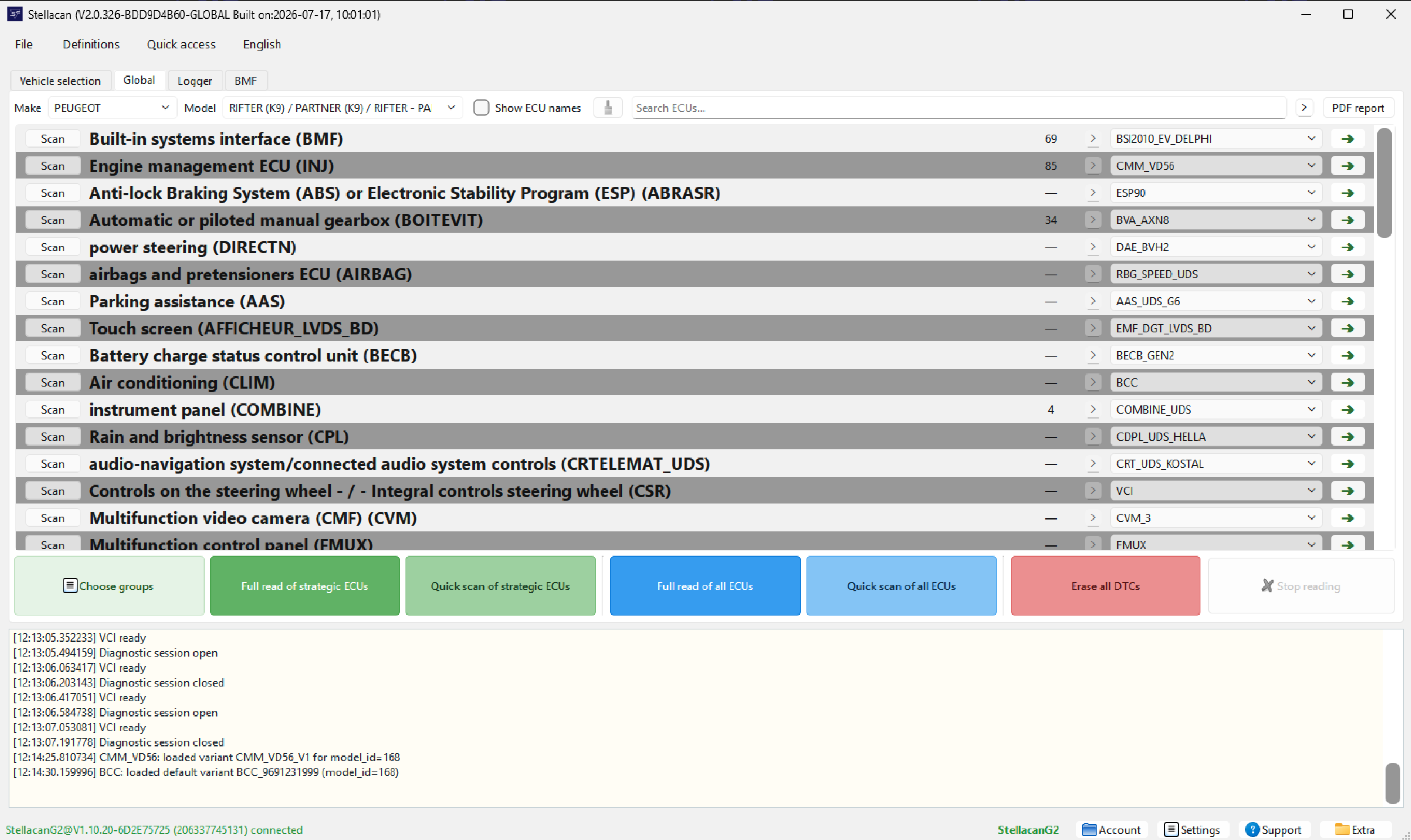The width and height of the screenshot is (1411, 840).
Task: Open Settings in status bar
Action: (1193, 830)
